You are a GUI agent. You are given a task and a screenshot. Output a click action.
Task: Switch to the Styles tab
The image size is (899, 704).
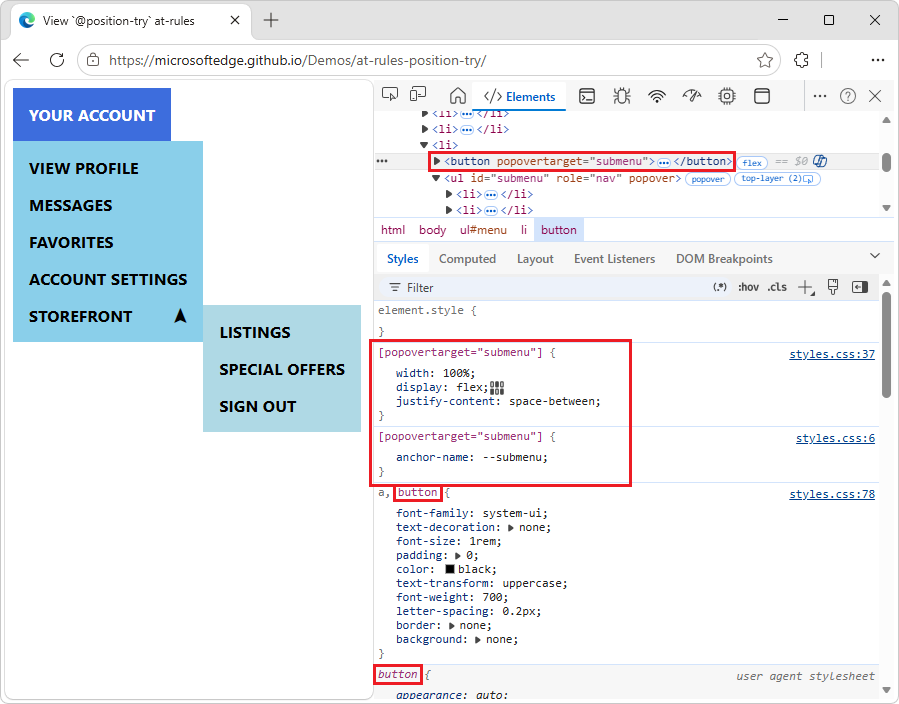pos(402,259)
